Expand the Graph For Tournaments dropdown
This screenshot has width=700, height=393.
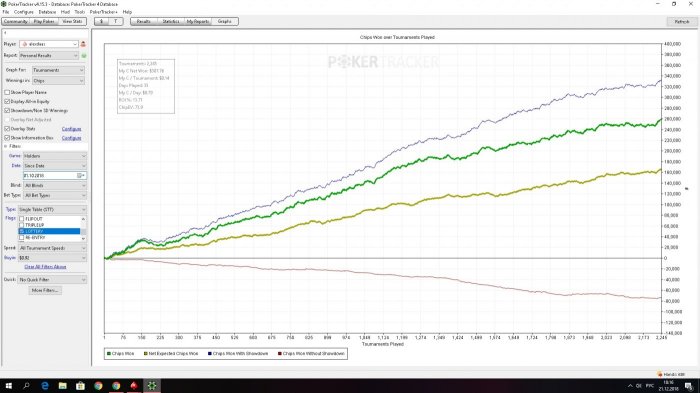pos(58,70)
